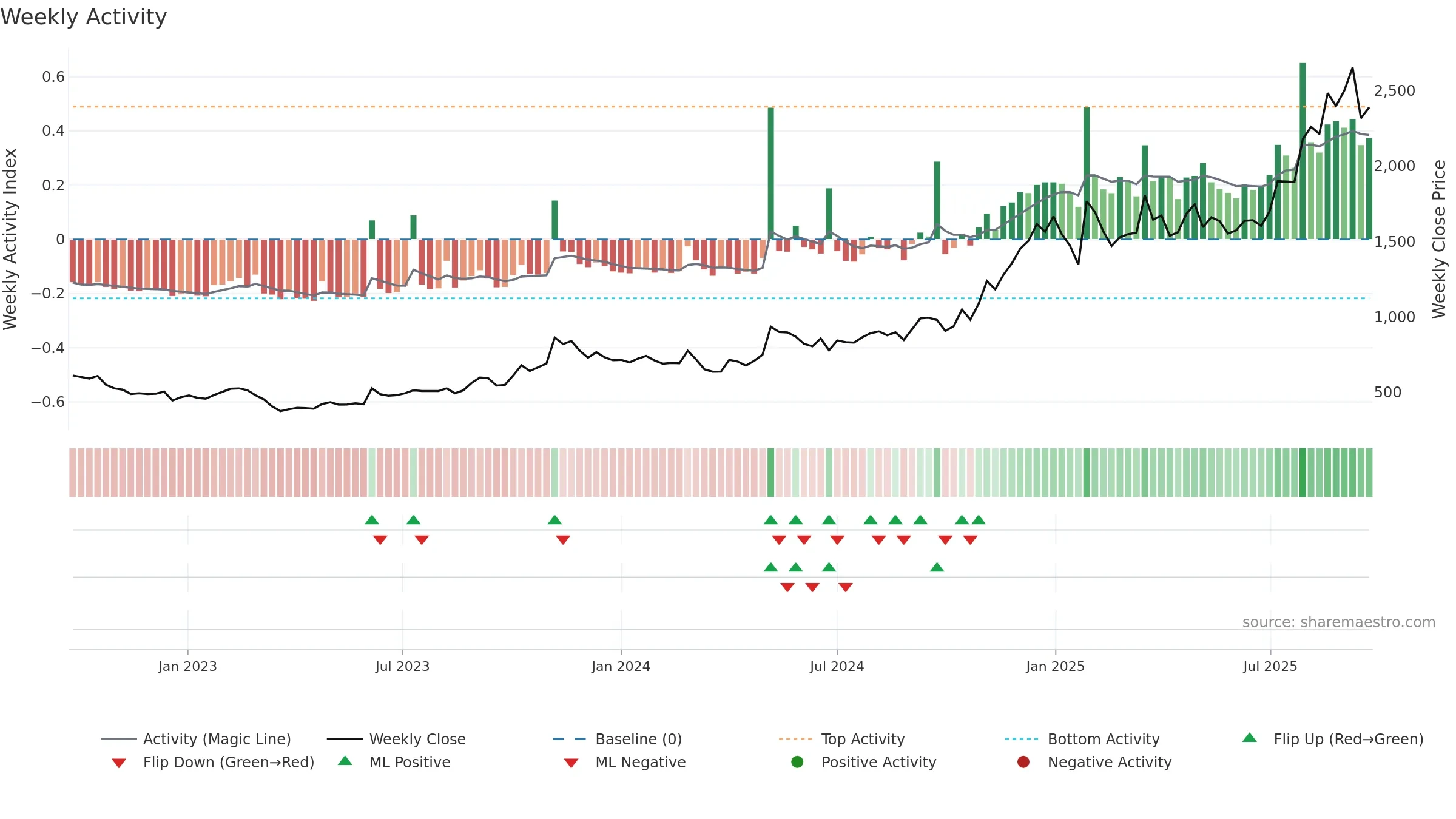Image resolution: width=1456 pixels, height=819 pixels.
Task: Click the cyan dotted Bottom Activity swatch
Action: 1022,739
